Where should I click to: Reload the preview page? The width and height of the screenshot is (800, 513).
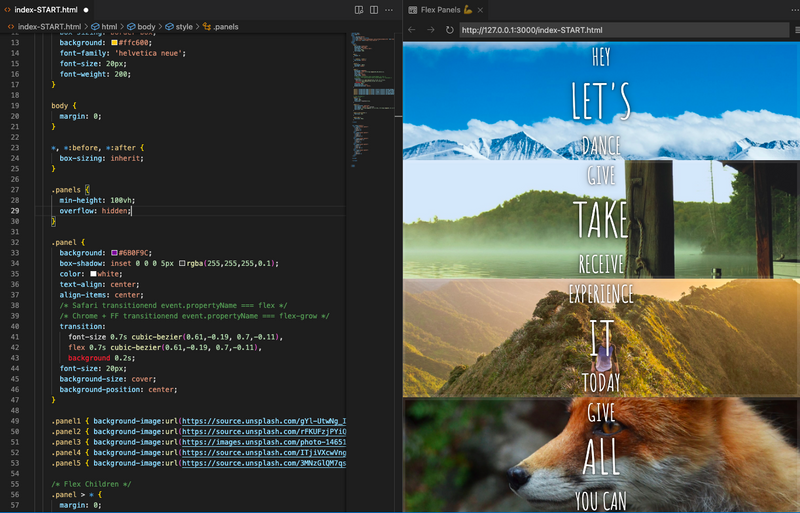450,30
